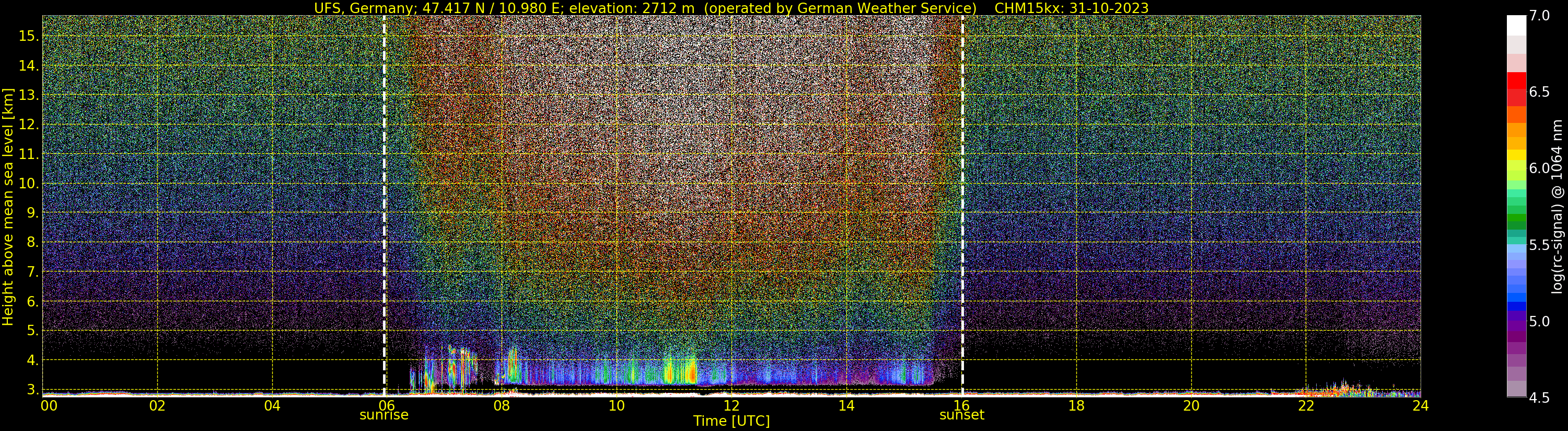Click the height tick label '14.'
1568x431 pixels.
29,66
